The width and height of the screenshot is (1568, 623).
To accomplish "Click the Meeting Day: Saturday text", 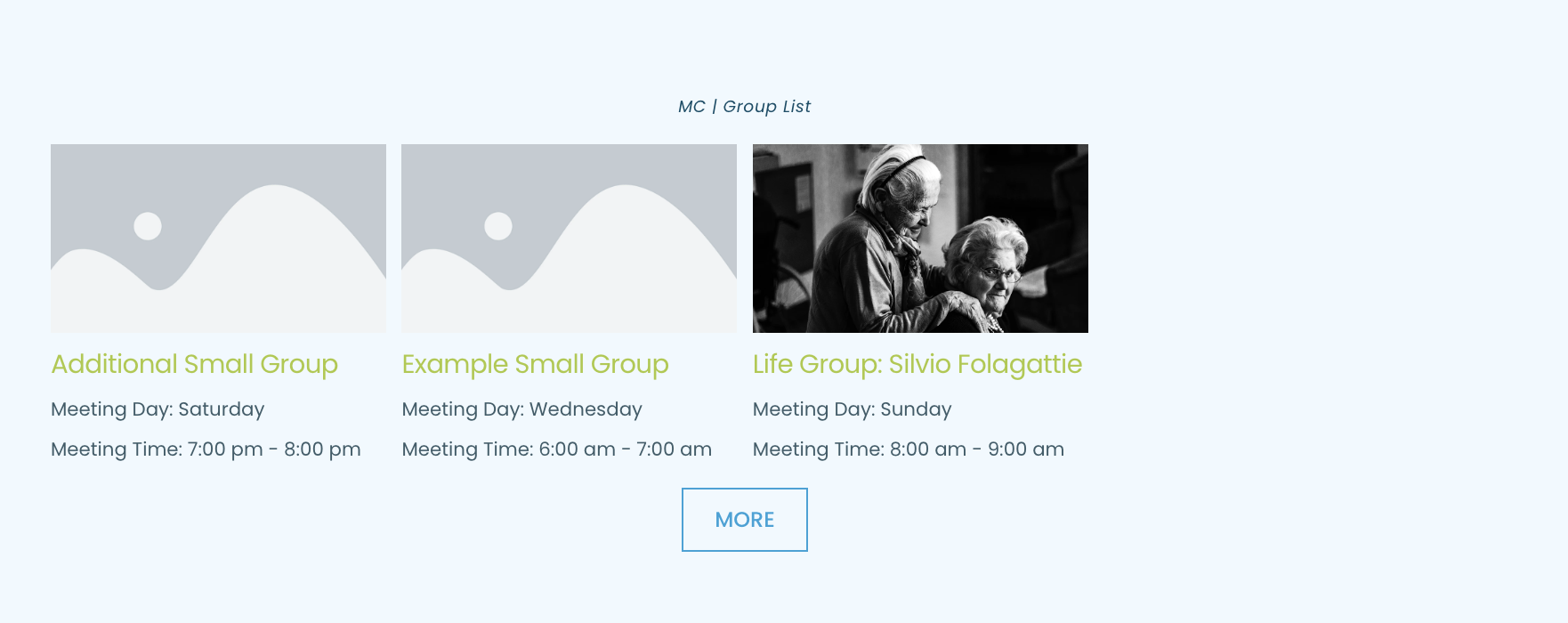I will click(158, 409).
